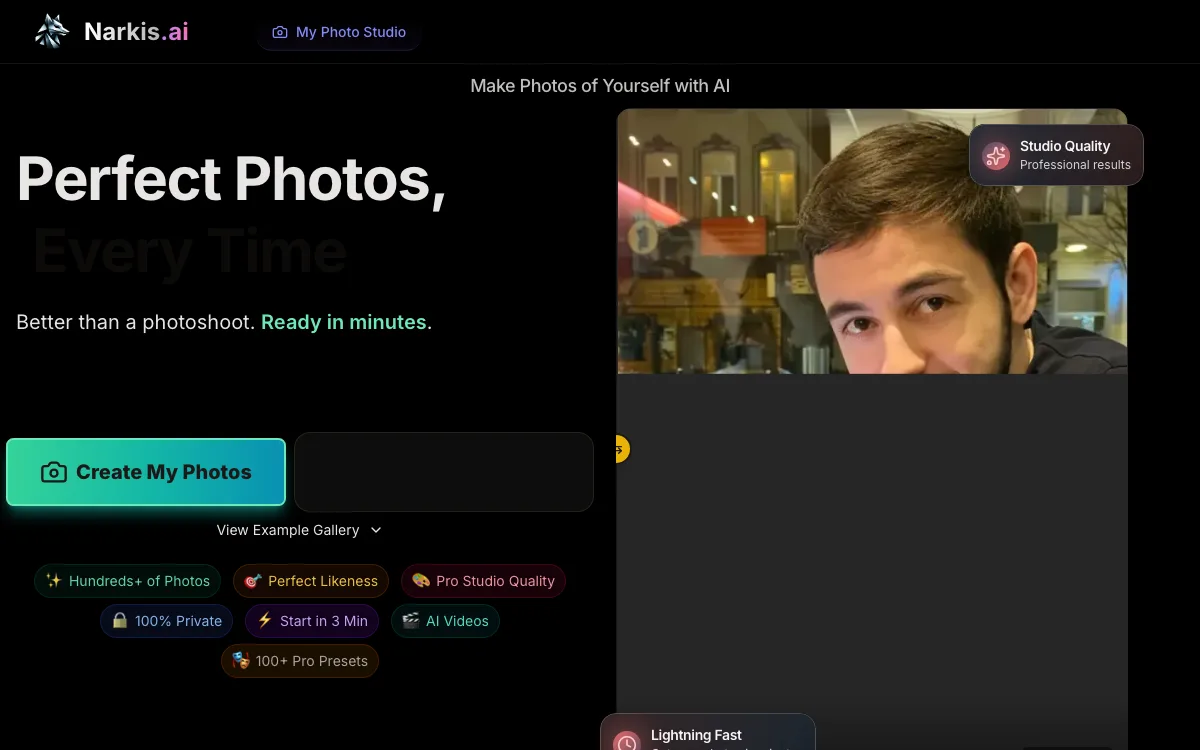Screen dimensions: 1200x750
Task: Select the AI Videos badge
Action: tap(445, 621)
